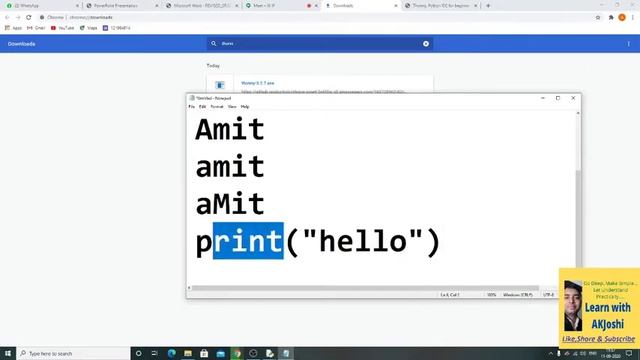Open File Explorer from the taskbar
Screen dimensions: 640x360
(188, 353)
